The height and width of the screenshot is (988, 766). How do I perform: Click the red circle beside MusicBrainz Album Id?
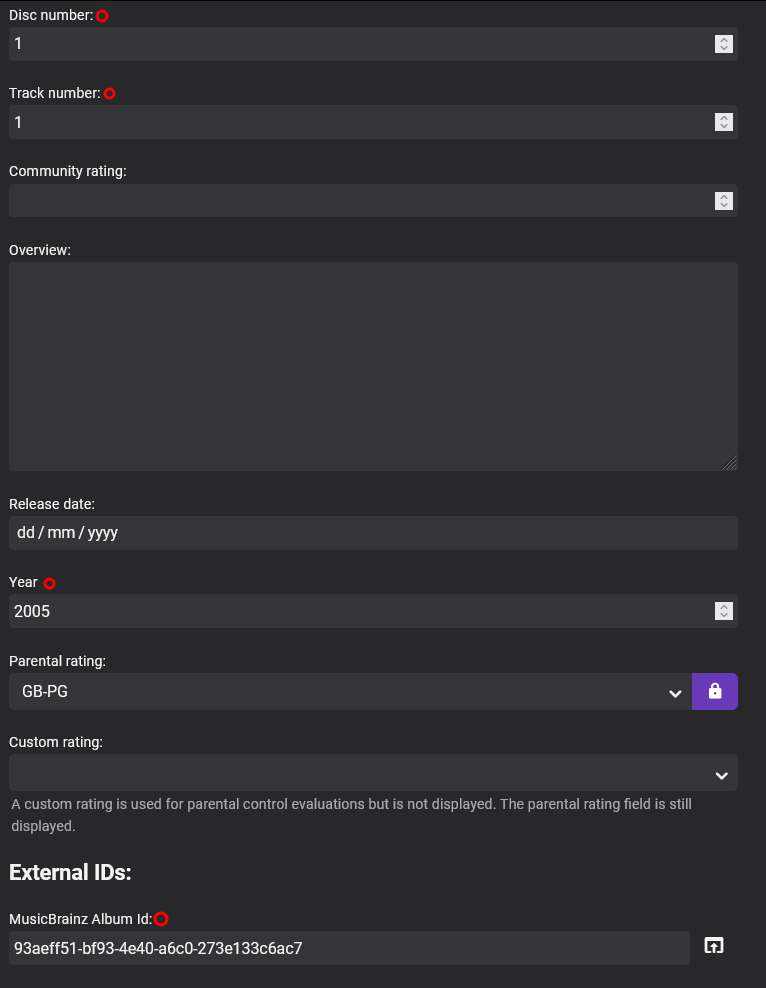click(161, 919)
